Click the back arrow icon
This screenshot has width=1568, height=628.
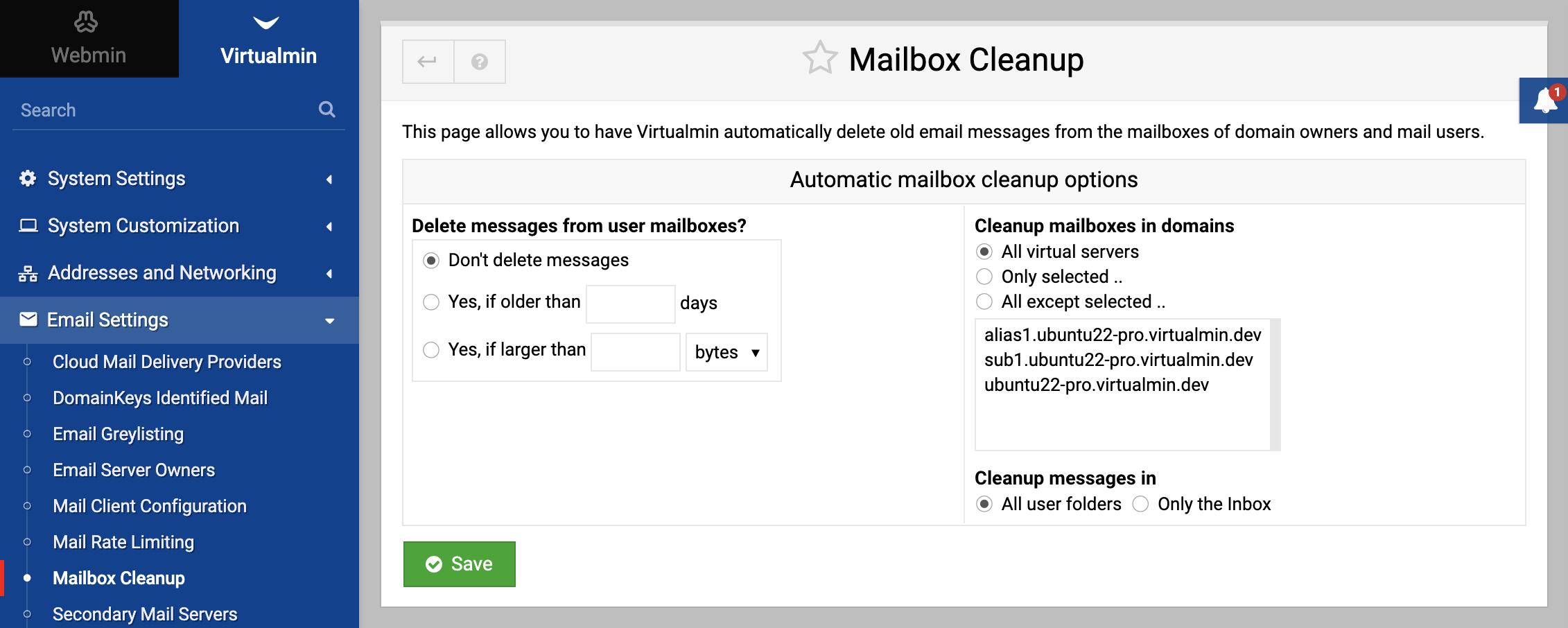click(x=428, y=62)
